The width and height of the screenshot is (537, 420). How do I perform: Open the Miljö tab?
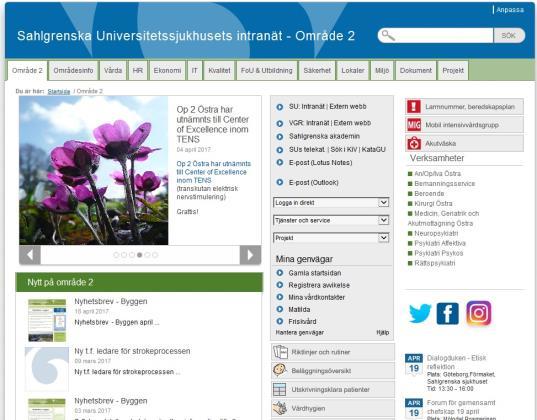pos(382,71)
